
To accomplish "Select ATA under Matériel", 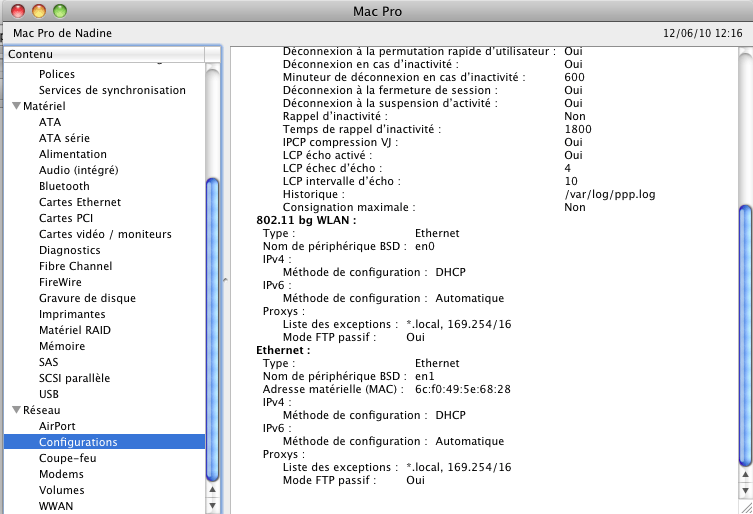I will tap(50, 122).
